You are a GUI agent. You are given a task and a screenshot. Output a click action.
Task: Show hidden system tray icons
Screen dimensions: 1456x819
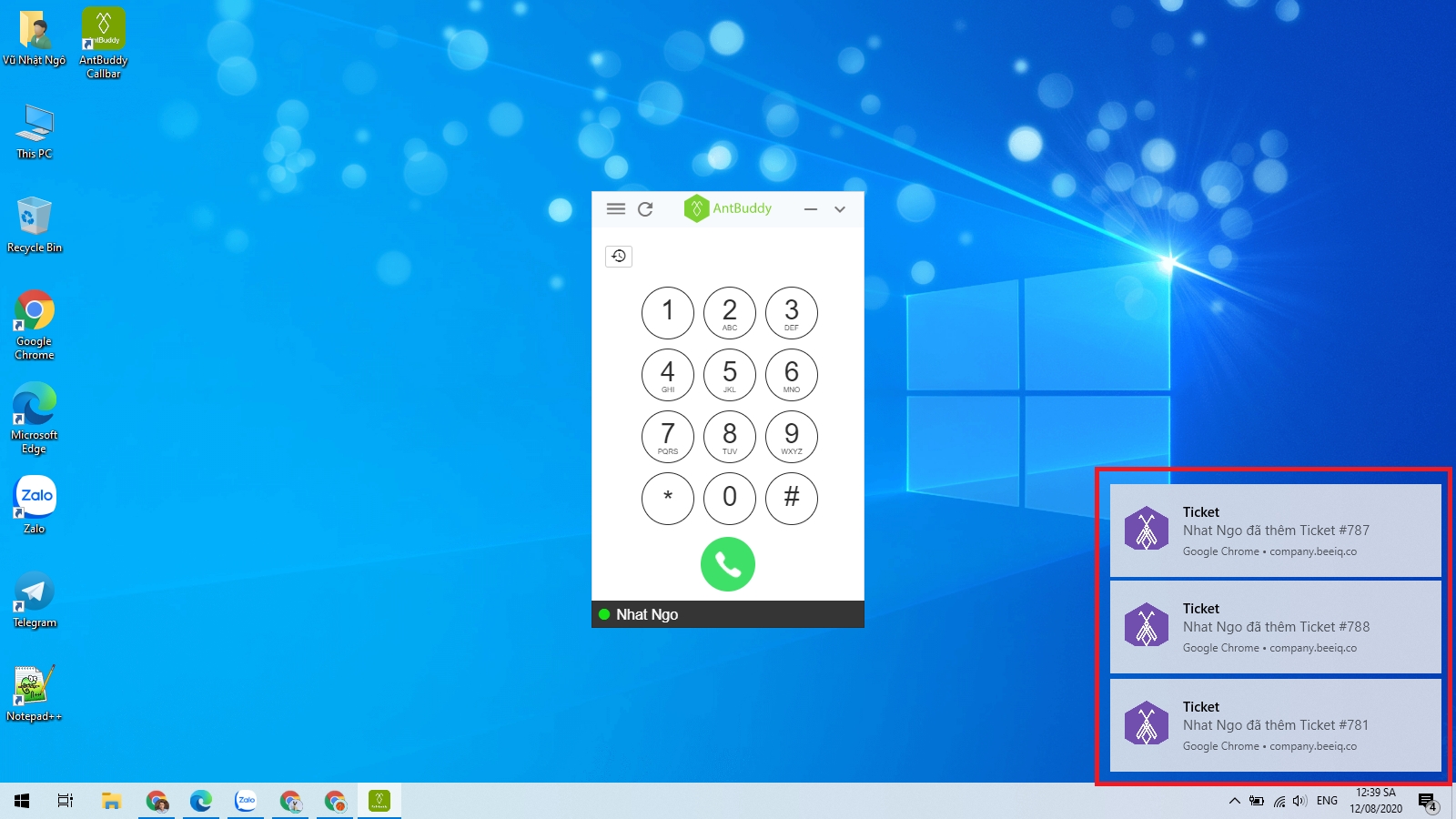(x=1234, y=801)
